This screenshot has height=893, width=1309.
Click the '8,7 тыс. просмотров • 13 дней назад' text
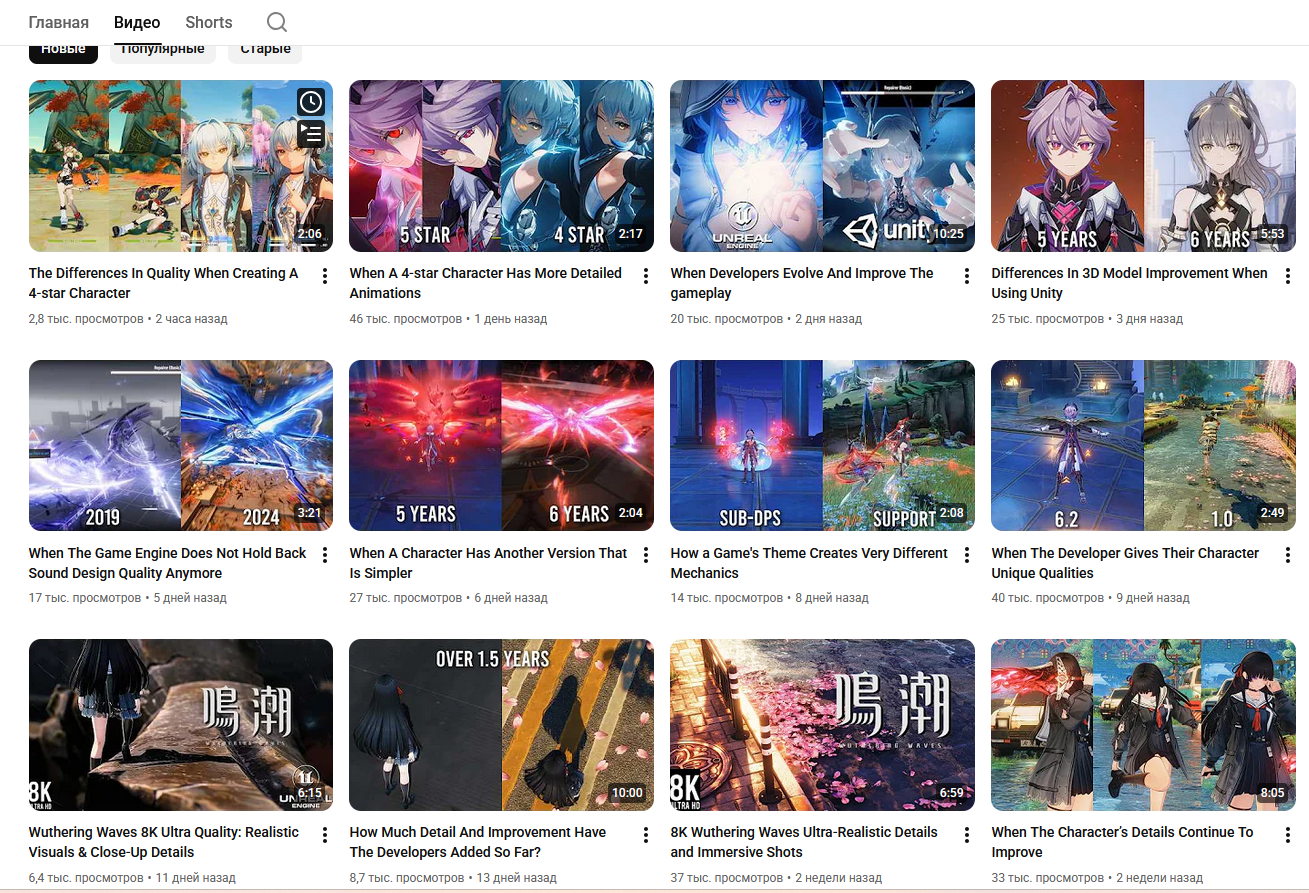click(x=453, y=878)
